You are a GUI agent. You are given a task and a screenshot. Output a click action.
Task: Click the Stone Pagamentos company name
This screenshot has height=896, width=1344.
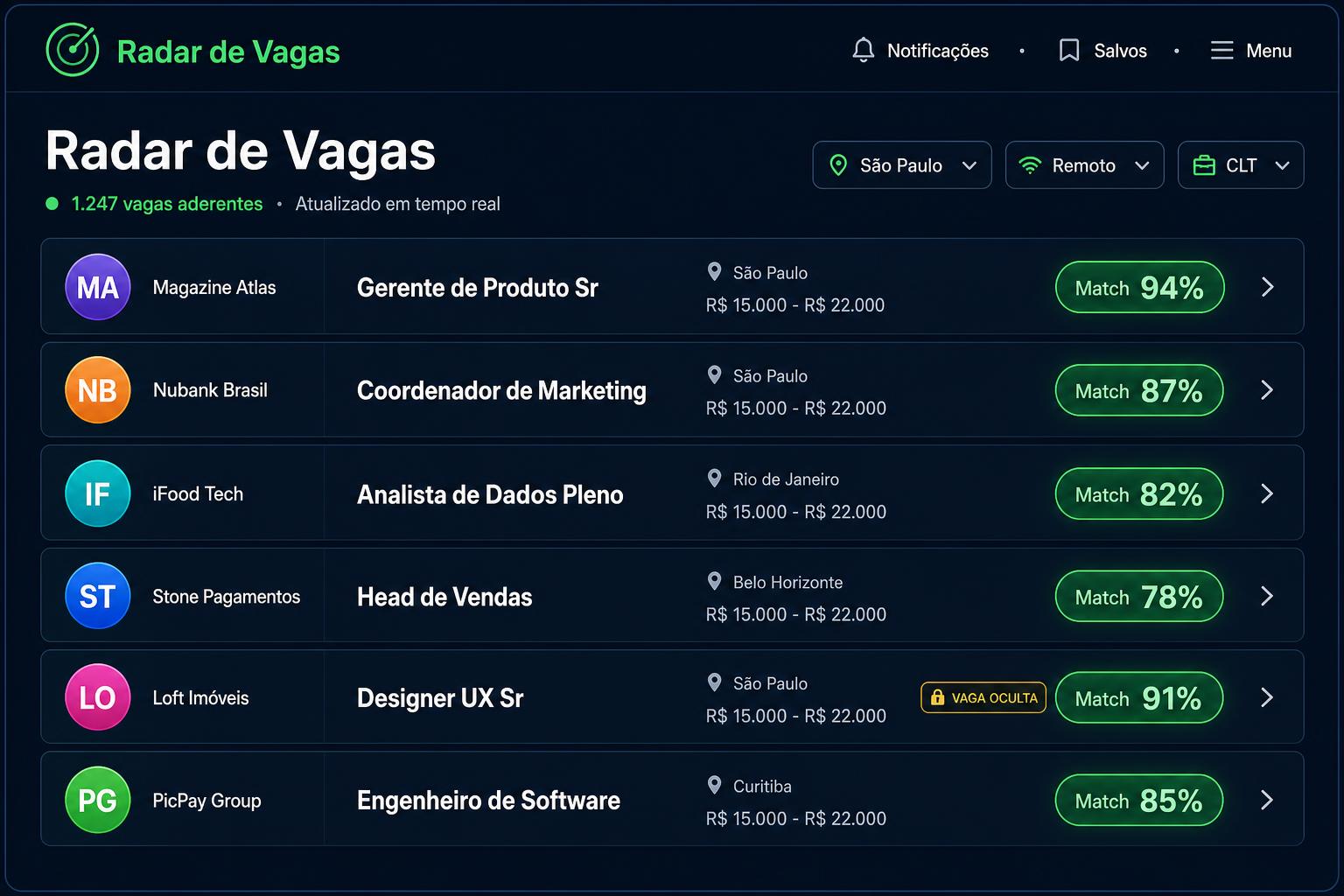[227, 597]
